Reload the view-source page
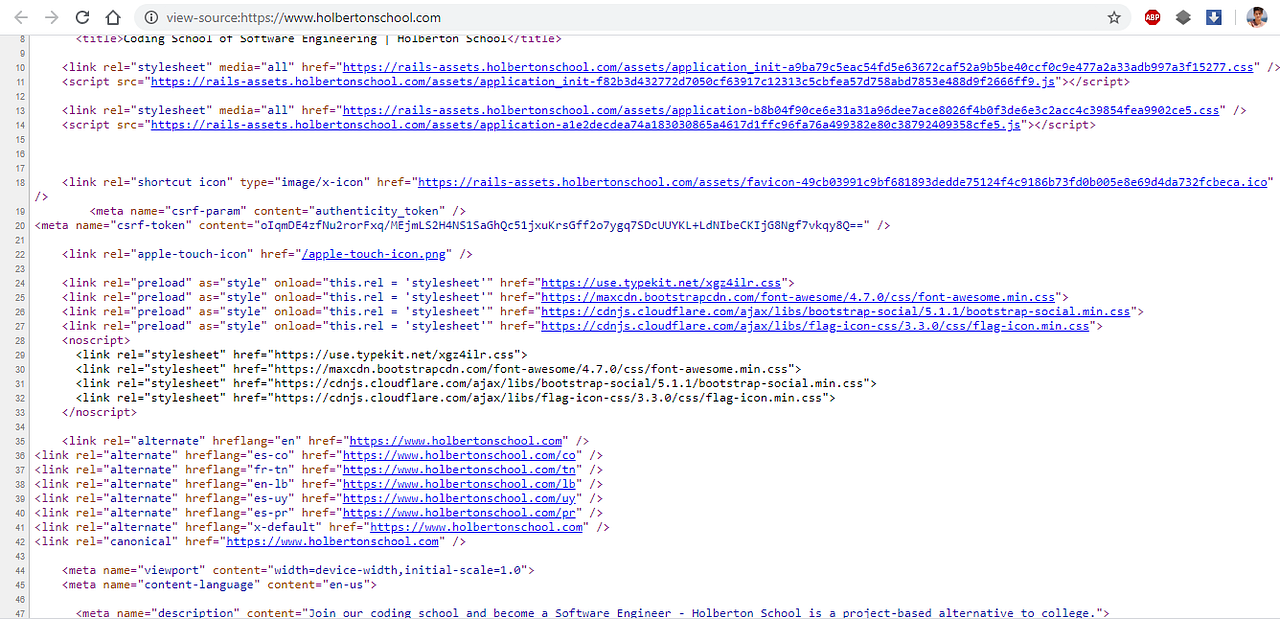The height and width of the screenshot is (621, 1280). (82, 17)
